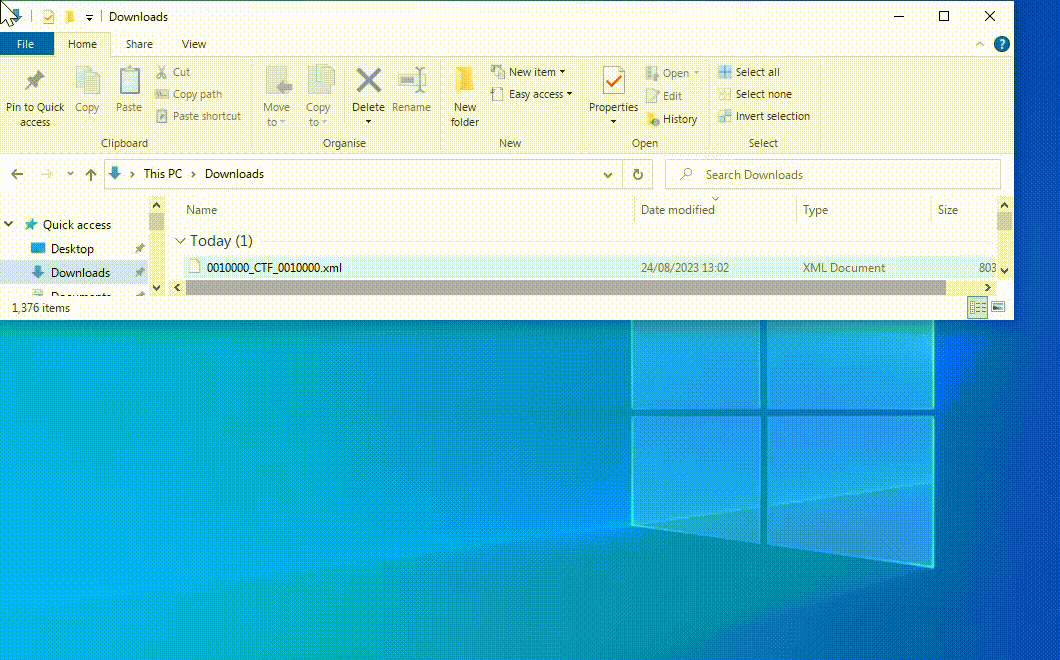The width and height of the screenshot is (1060, 660).
Task: Click Select all
Action: click(x=748, y=72)
